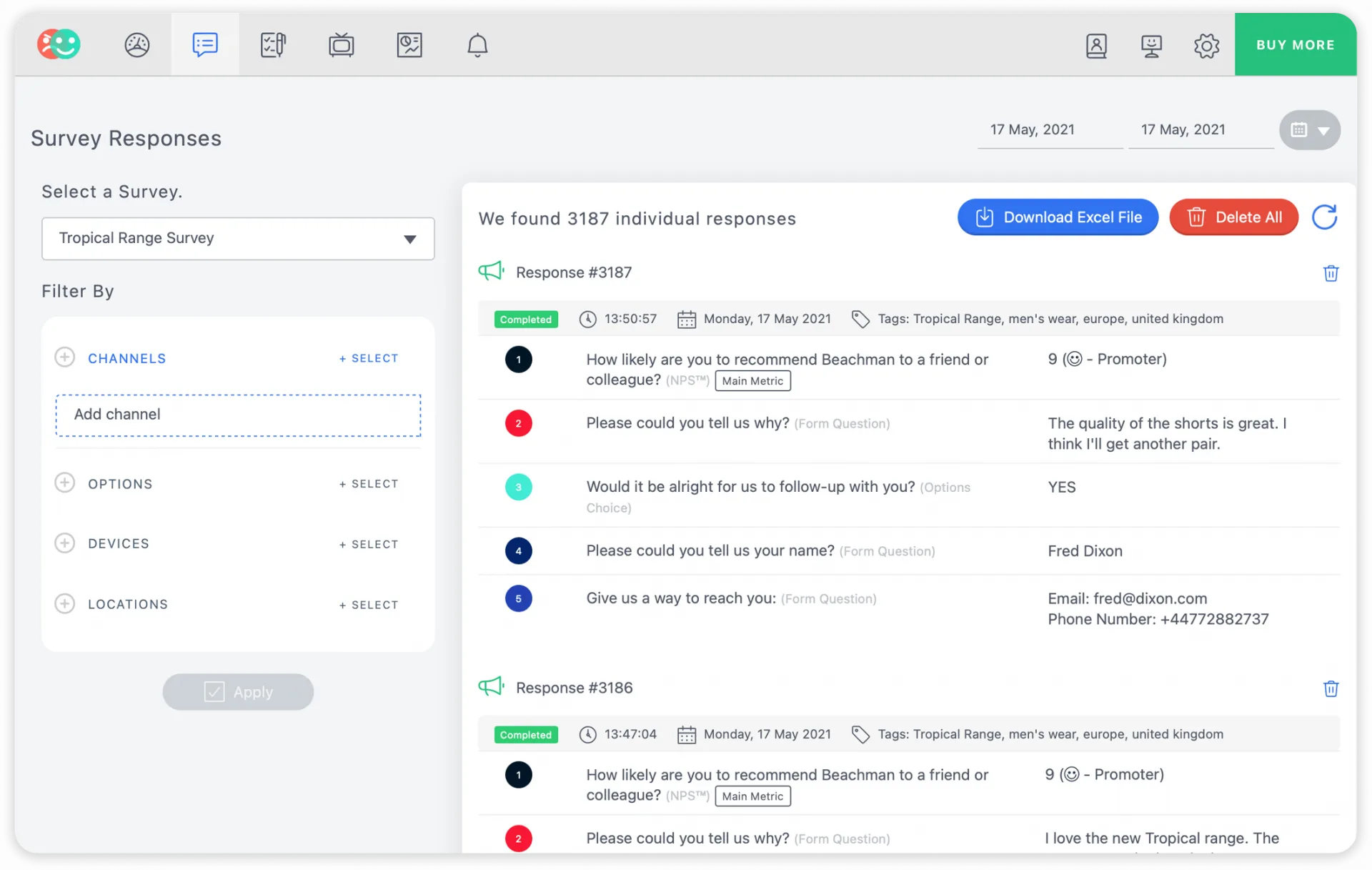
Task: Open the calendar date range dropdown
Action: [1309, 130]
